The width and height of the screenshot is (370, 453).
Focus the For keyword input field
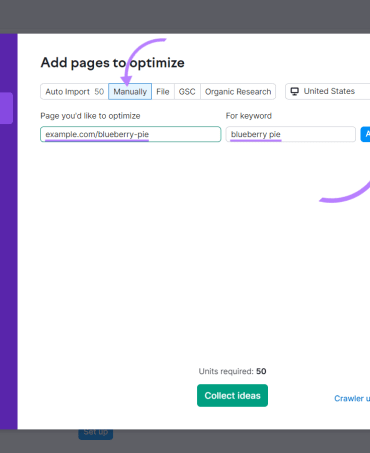[x=291, y=134]
